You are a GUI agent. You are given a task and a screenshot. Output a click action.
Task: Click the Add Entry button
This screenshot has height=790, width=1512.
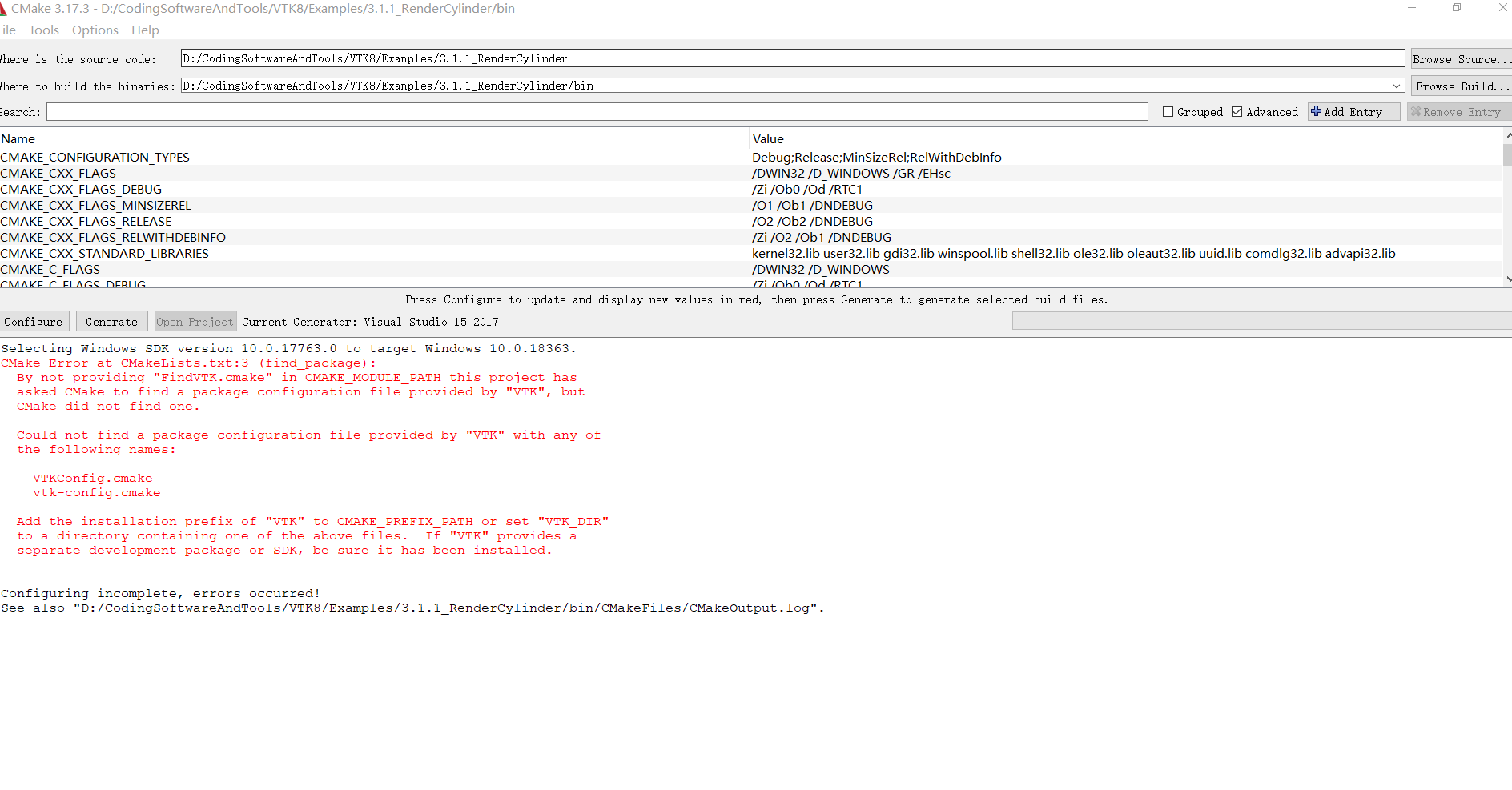point(1353,112)
